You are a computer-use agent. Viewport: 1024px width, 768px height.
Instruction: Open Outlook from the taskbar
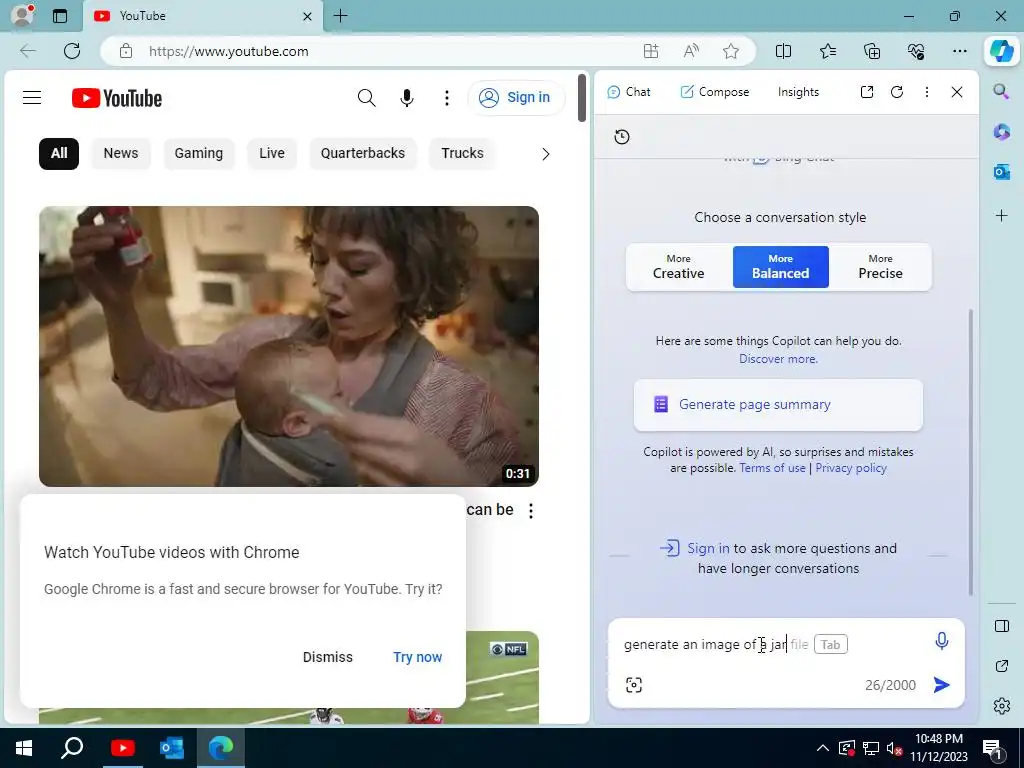tap(171, 748)
